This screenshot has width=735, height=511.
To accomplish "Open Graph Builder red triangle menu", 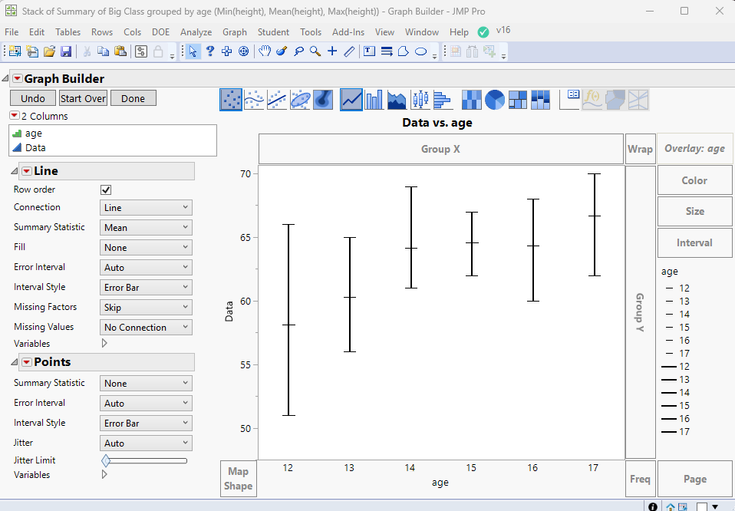I will click(17, 78).
